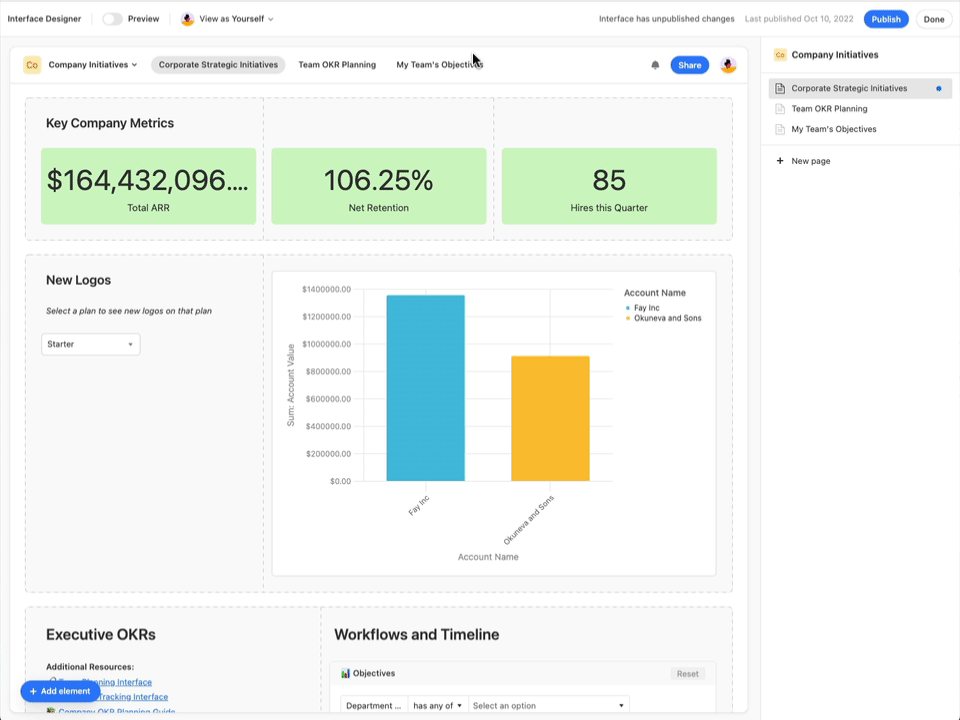Click the Reset button in the Objectives widget
The image size is (960, 720).
pos(687,673)
